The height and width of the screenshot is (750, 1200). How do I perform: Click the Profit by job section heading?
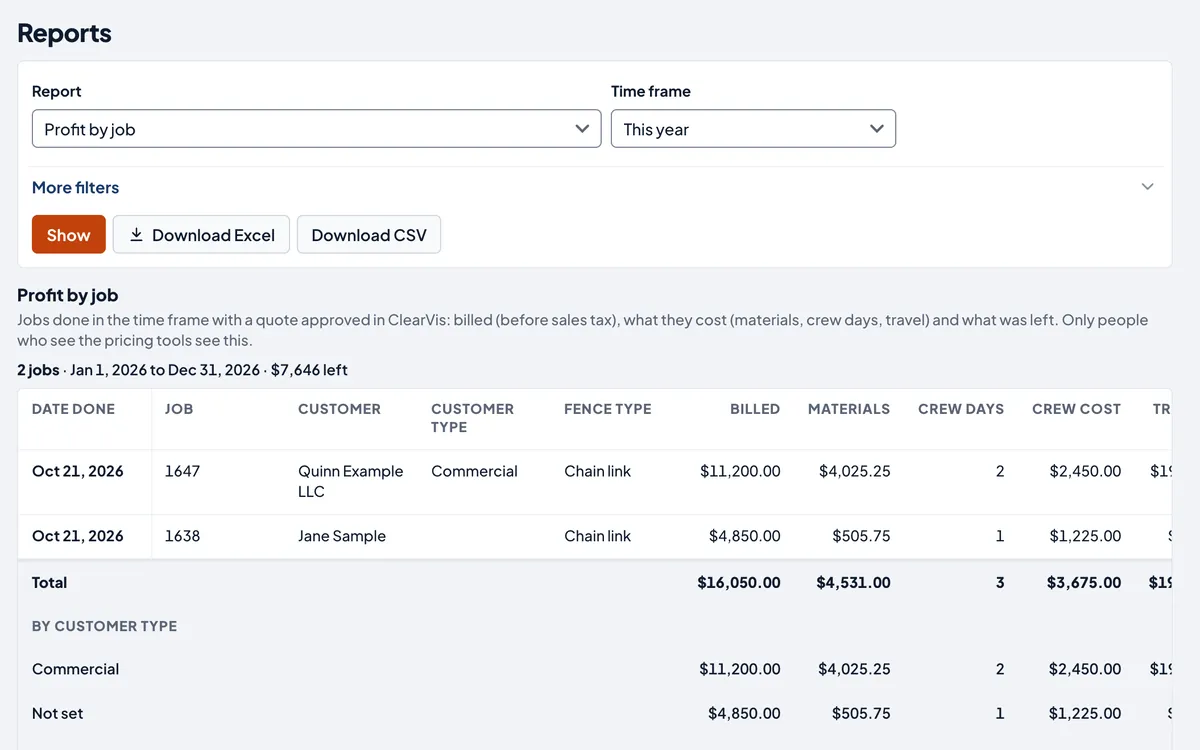[68, 295]
